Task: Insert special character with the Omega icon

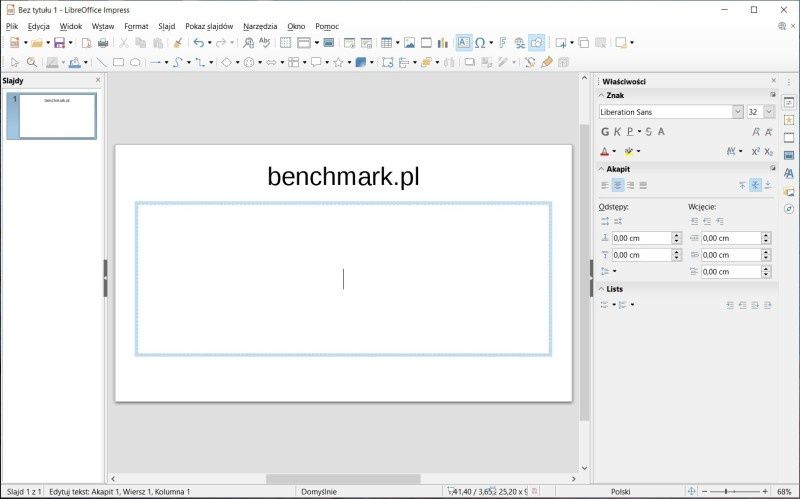Action: pyautogui.click(x=480, y=43)
